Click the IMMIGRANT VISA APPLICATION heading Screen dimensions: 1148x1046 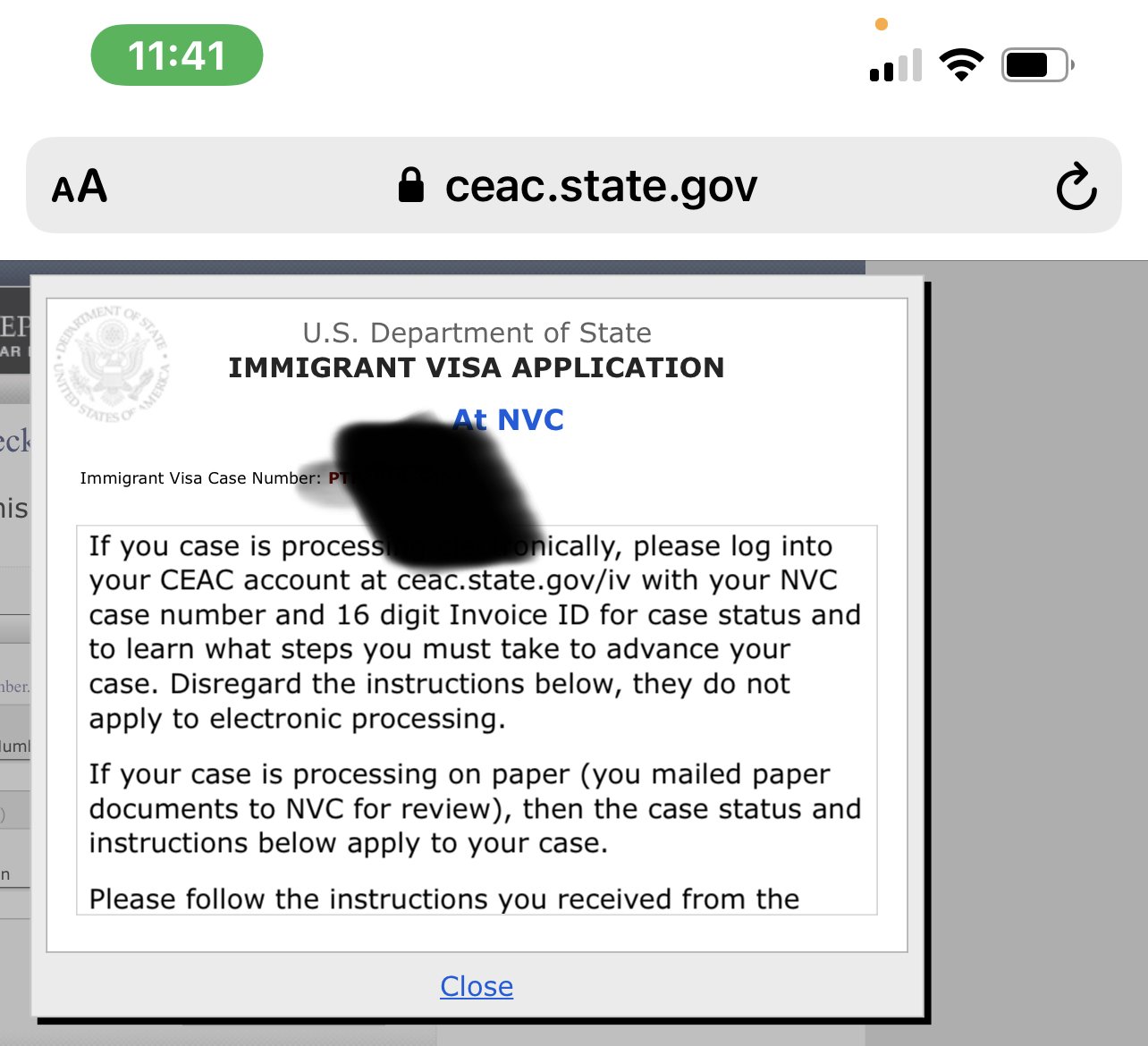(x=477, y=367)
